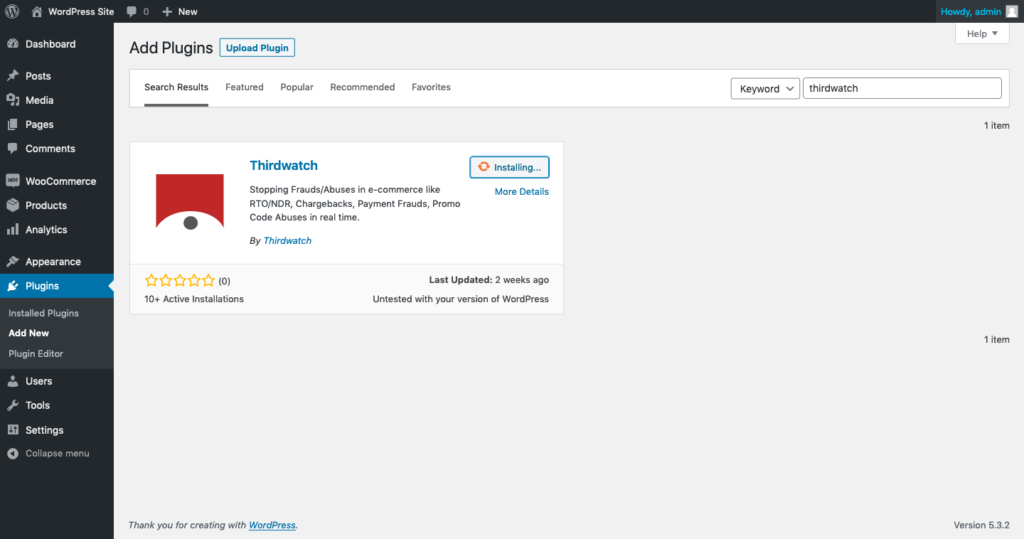Click the Add Plugins page heading
This screenshot has width=1024, height=539.
point(171,48)
